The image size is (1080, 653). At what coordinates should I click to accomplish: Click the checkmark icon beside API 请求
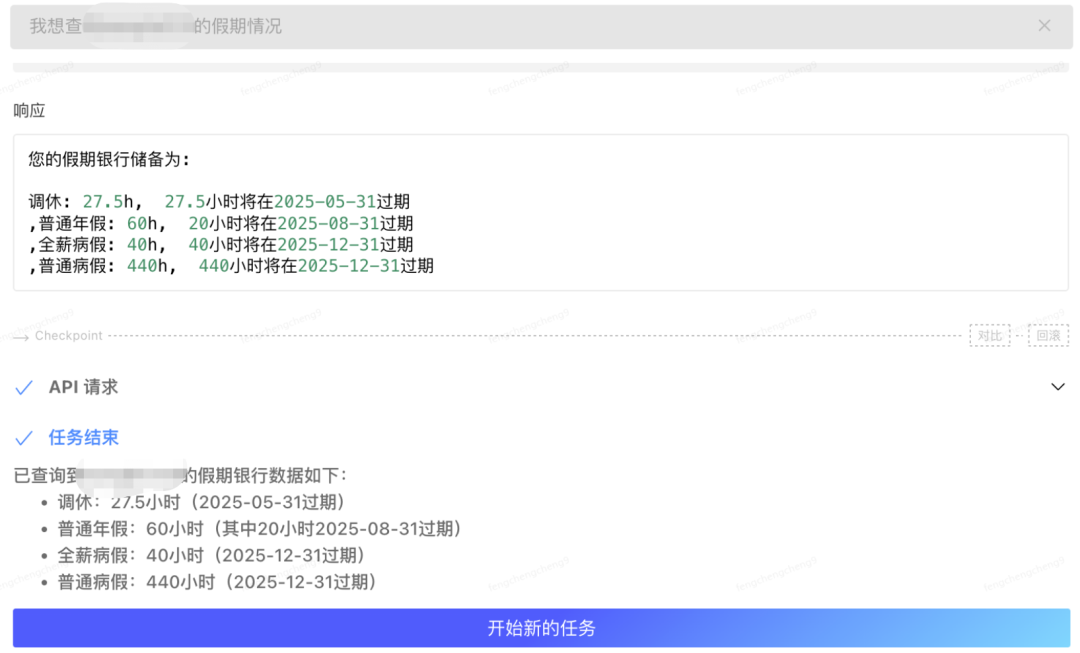coord(24,388)
